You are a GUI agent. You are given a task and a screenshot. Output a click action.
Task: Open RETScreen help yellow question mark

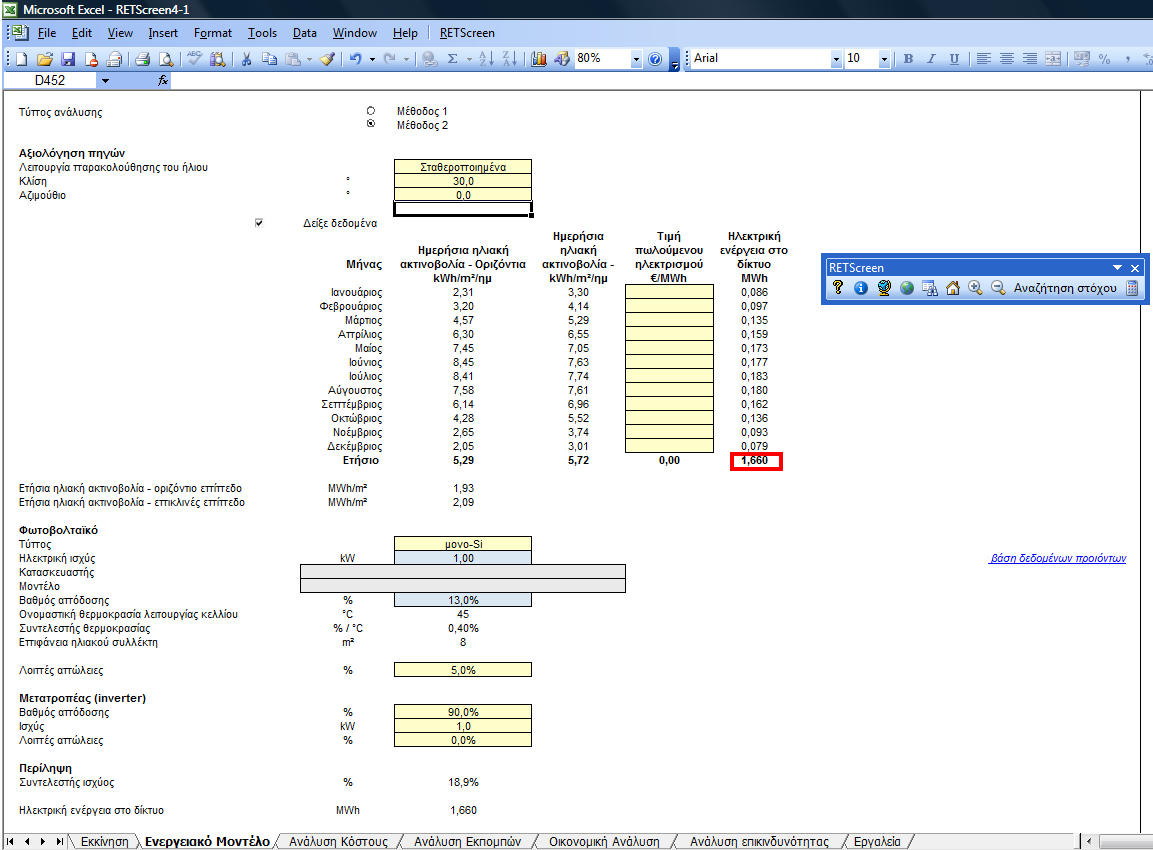tap(838, 288)
